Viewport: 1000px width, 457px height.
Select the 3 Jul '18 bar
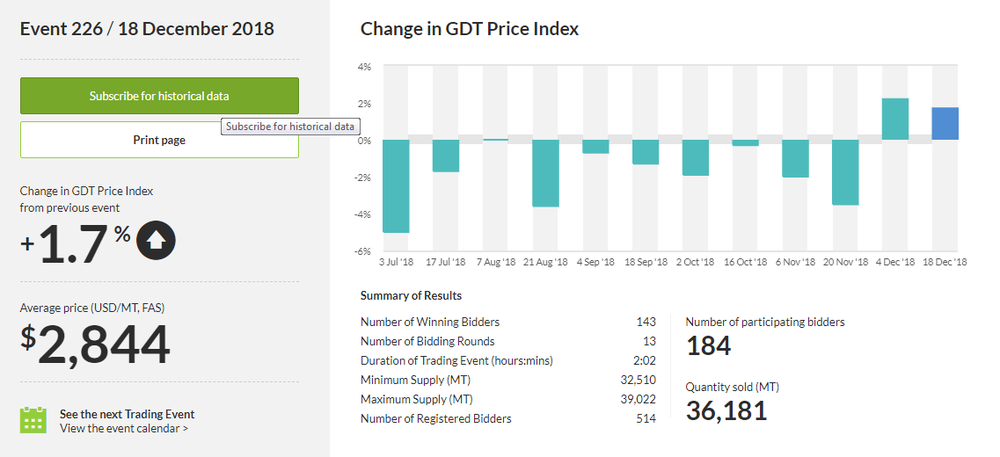pyautogui.click(x=396, y=186)
